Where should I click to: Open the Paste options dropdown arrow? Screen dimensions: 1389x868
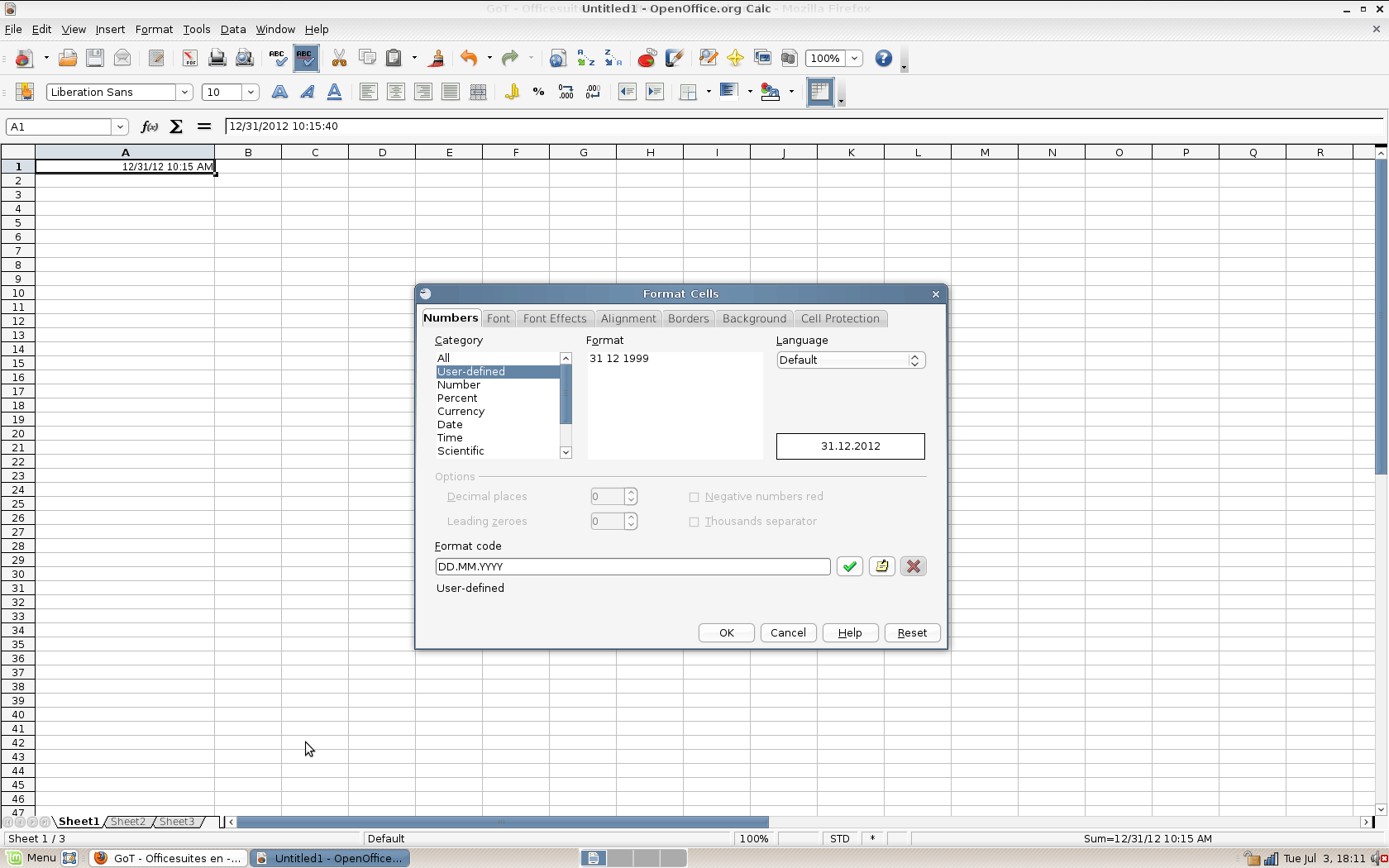414,58
